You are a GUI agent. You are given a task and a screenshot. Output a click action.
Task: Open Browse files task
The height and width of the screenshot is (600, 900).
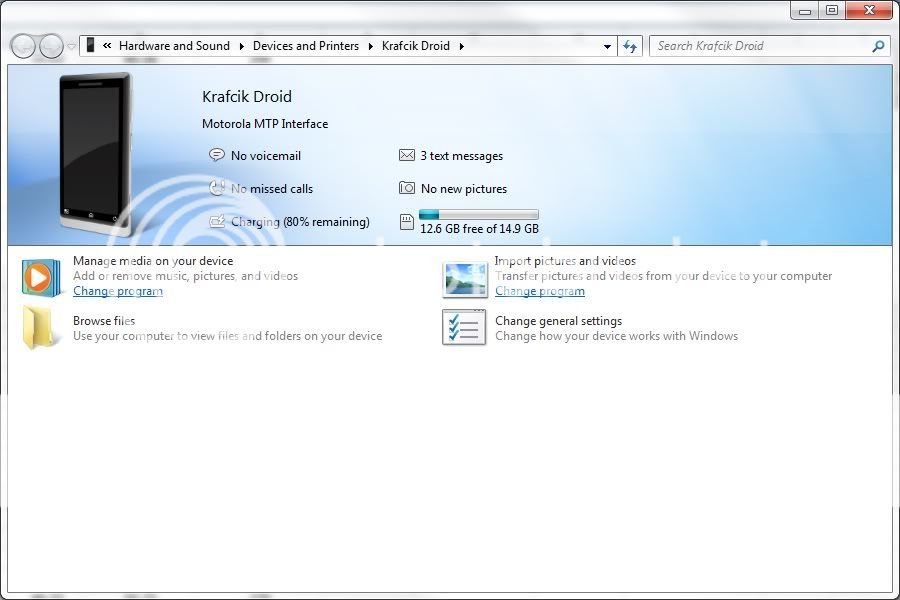[104, 321]
